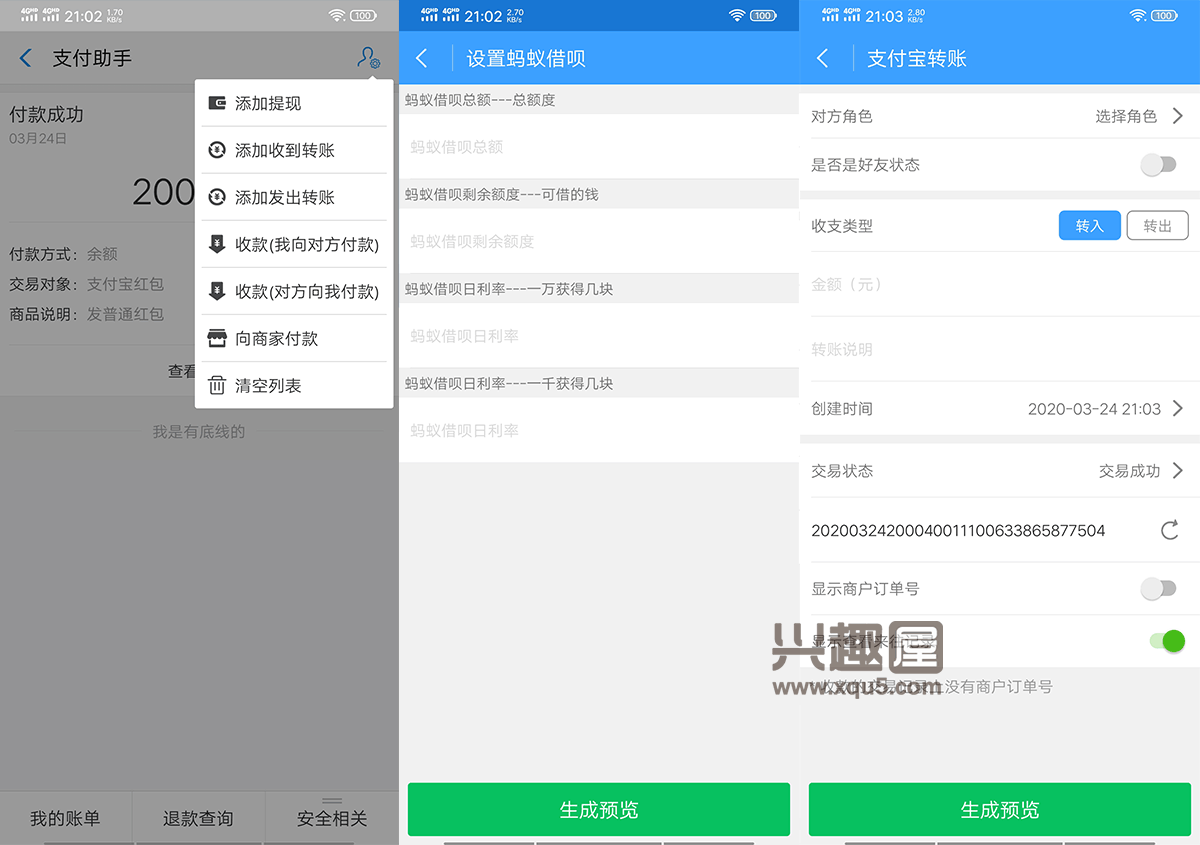Open the user settings icon in 支付助手 header
The height and width of the screenshot is (845, 1200).
(368, 59)
